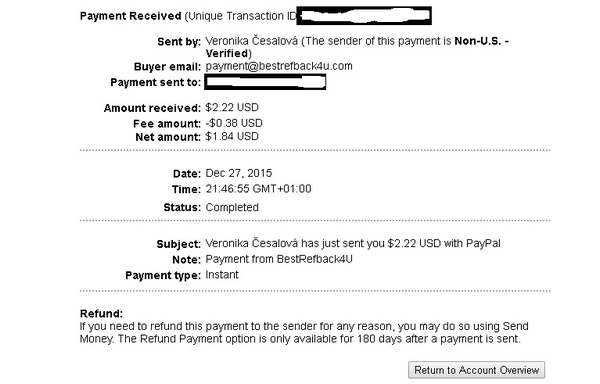Click the redacted Payment sent to field
Image resolution: width=600 pixels, height=384 pixels.
coord(265,82)
